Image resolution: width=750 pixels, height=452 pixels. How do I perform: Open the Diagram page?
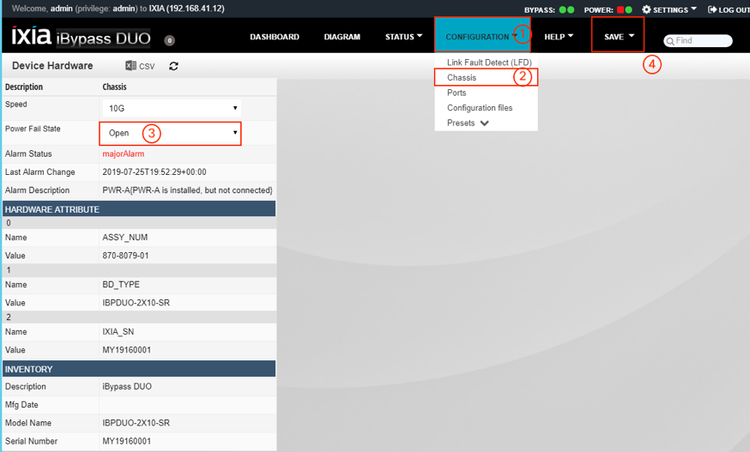click(x=342, y=36)
